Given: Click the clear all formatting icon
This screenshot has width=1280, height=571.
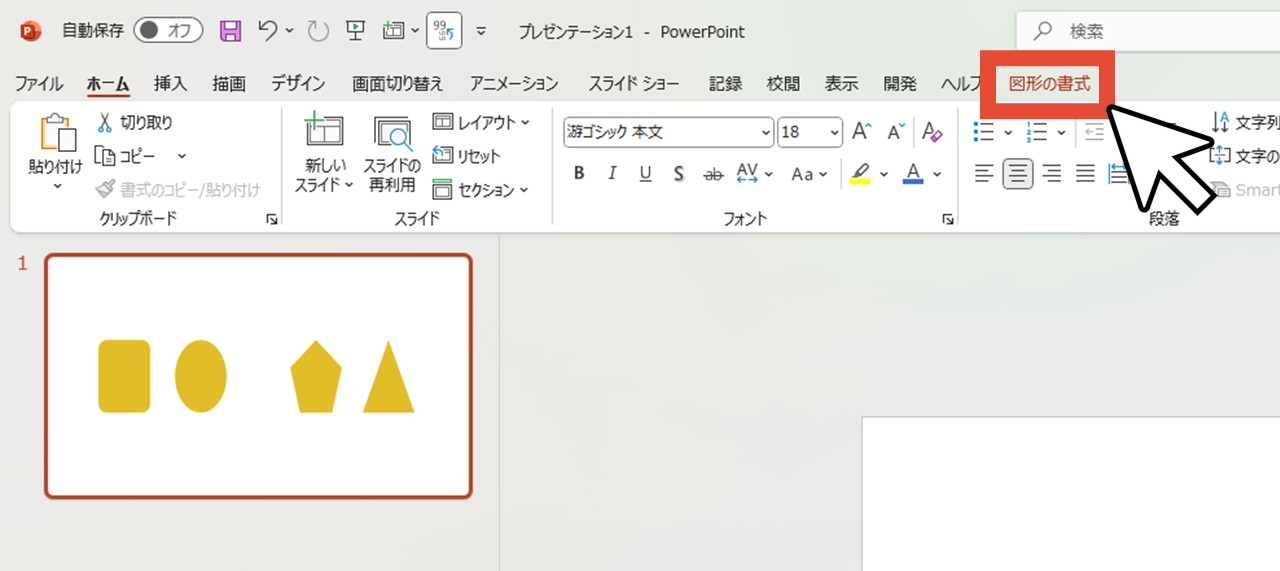Looking at the screenshot, I should tap(932, 132).
